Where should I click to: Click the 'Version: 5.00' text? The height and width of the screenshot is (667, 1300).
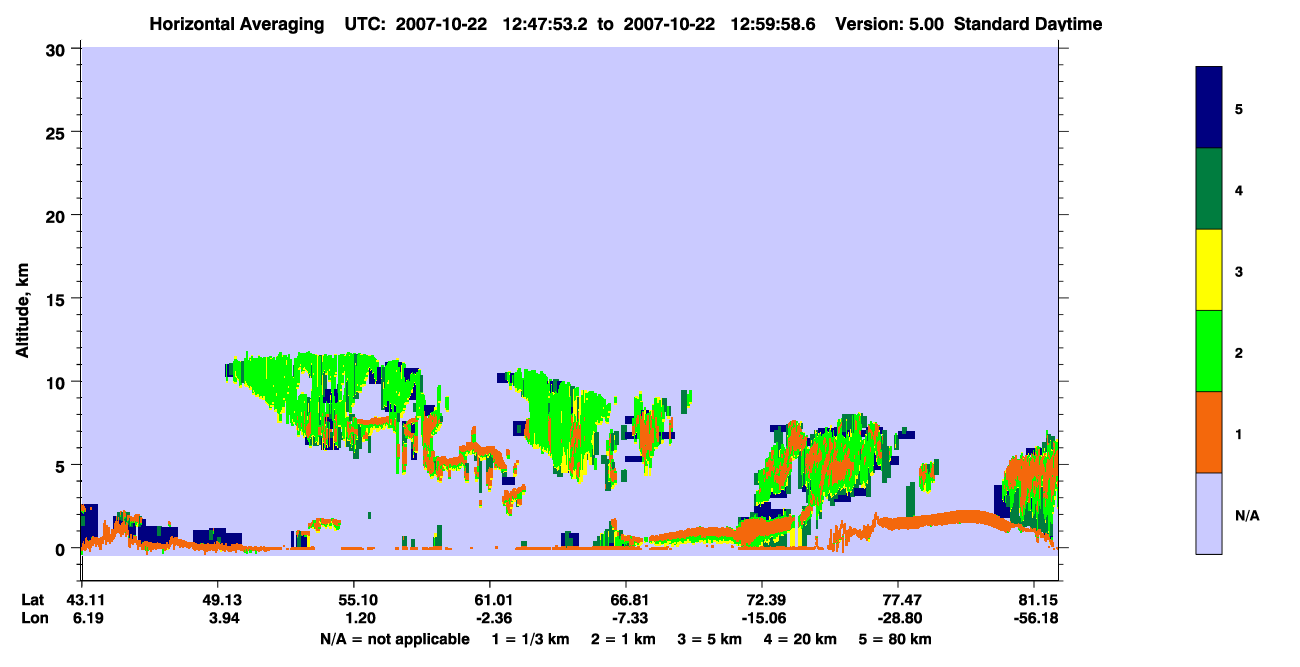889,24
